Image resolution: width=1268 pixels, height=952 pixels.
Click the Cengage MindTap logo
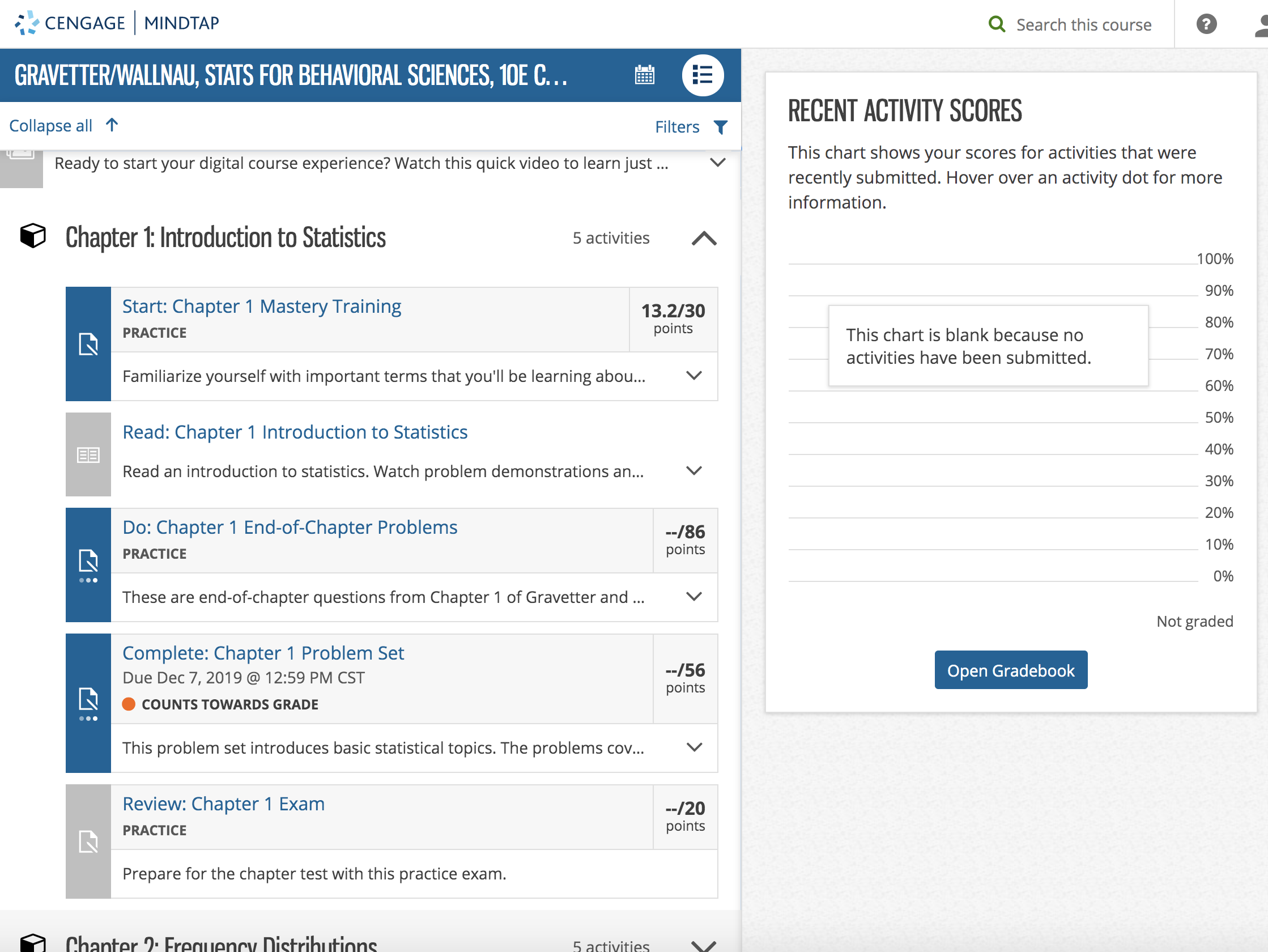click(117, 23)
